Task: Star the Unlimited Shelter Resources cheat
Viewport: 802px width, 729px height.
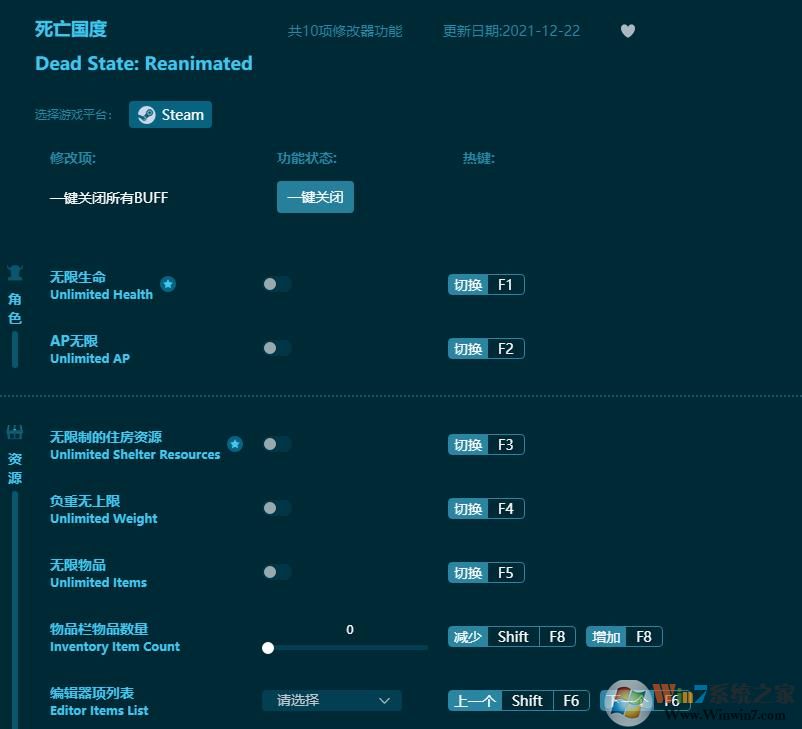Action: [235, 444]
